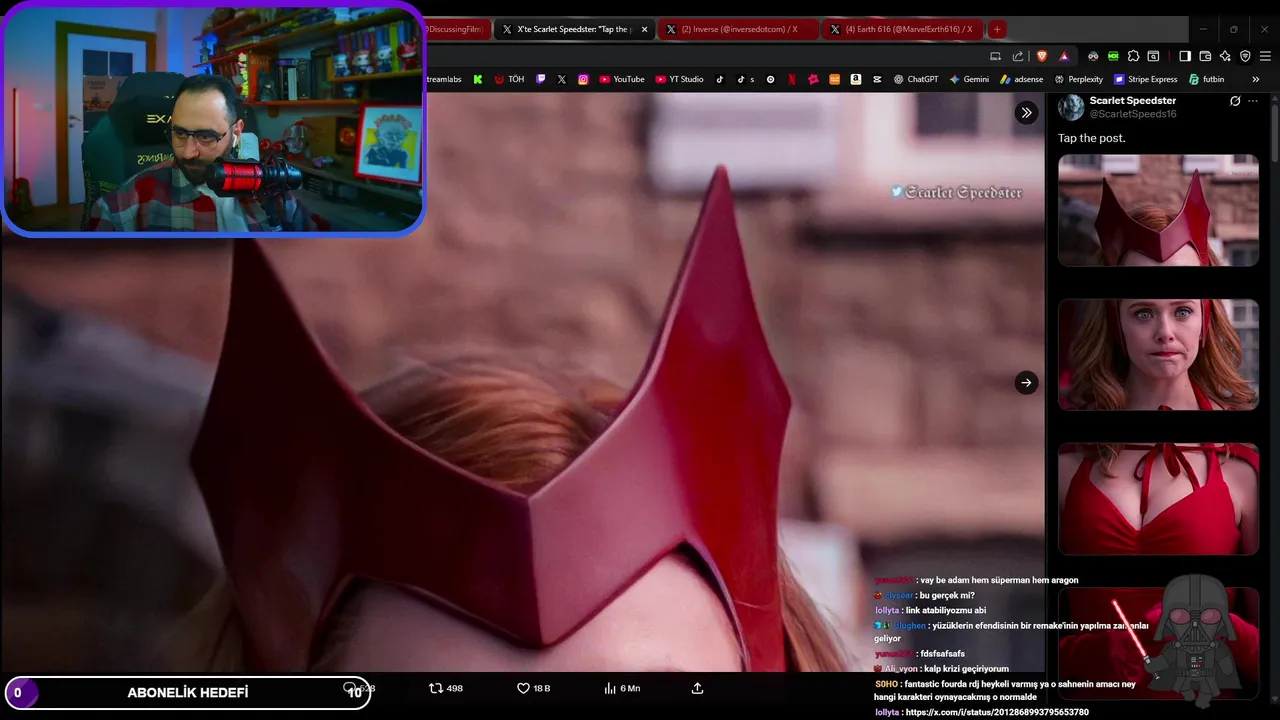Open the browser hamburger main menu
This screenshot has width=1280, height=720.
pos(1265,56)
